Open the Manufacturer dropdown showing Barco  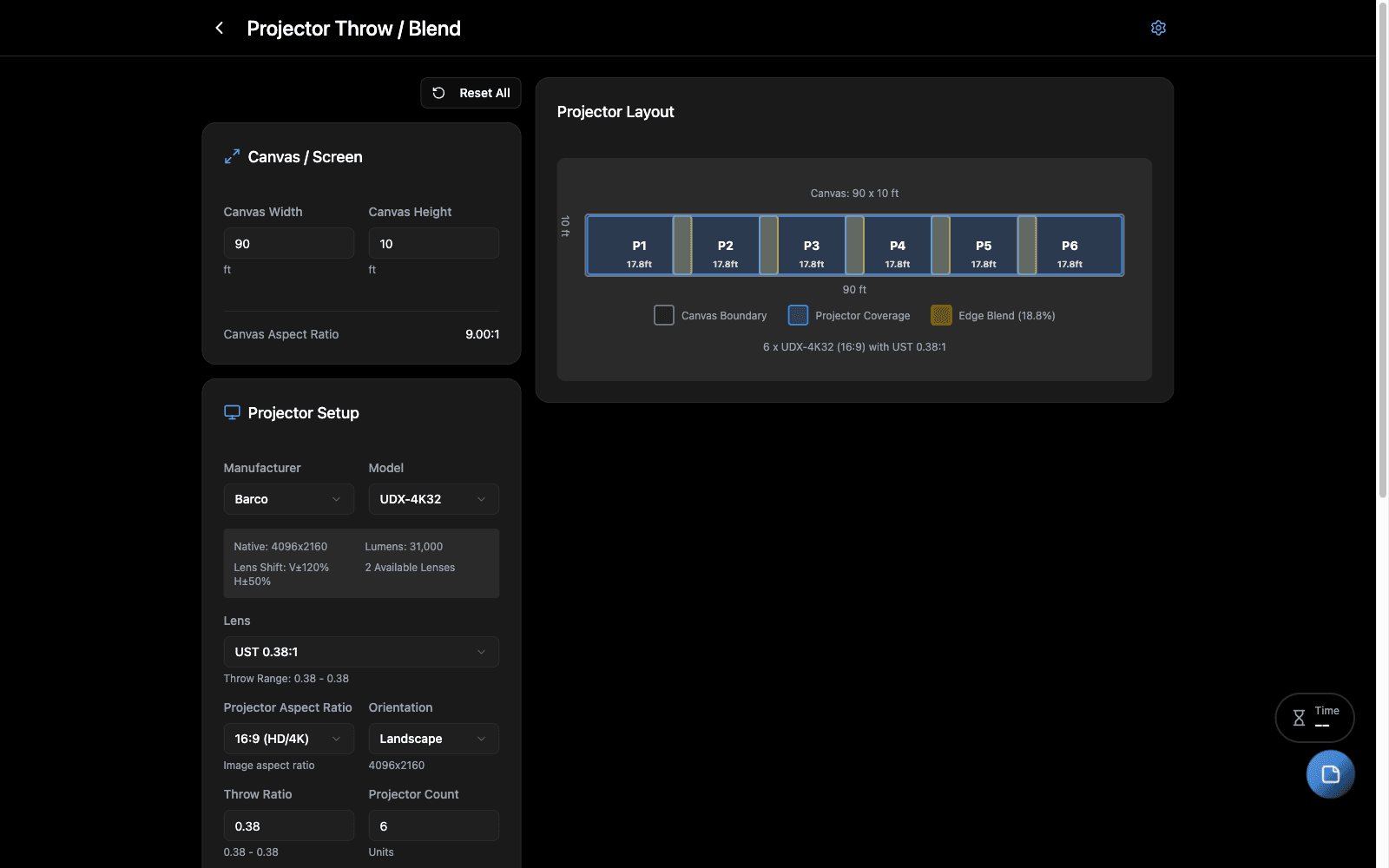pyautogui.click(x=288, y=499)
